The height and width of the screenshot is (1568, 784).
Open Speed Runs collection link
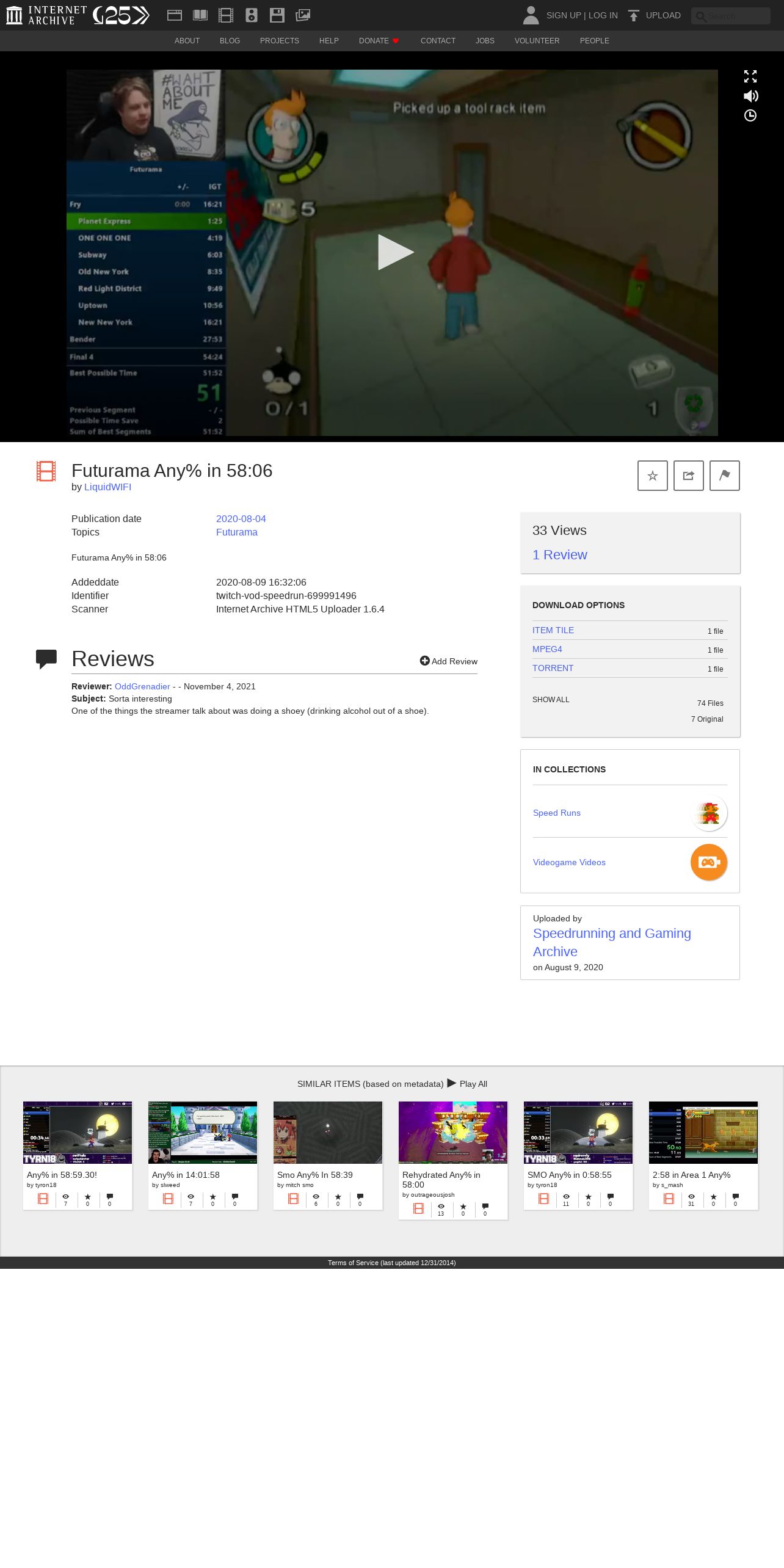pos(557,813)
